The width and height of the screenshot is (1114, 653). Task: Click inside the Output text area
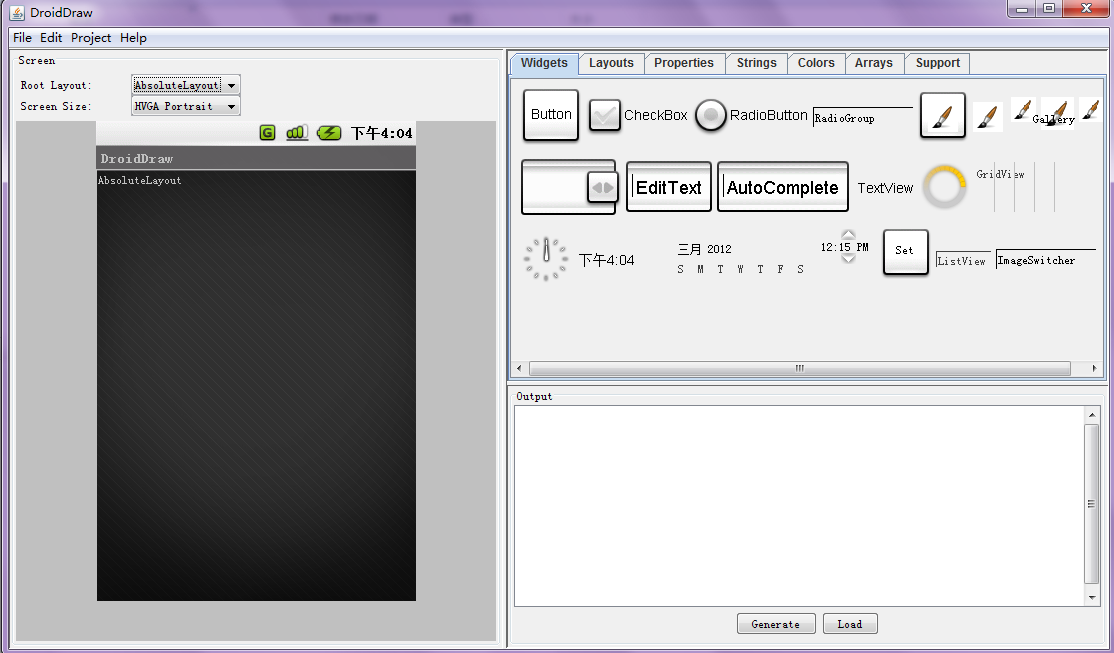click(x=799, y=506)
